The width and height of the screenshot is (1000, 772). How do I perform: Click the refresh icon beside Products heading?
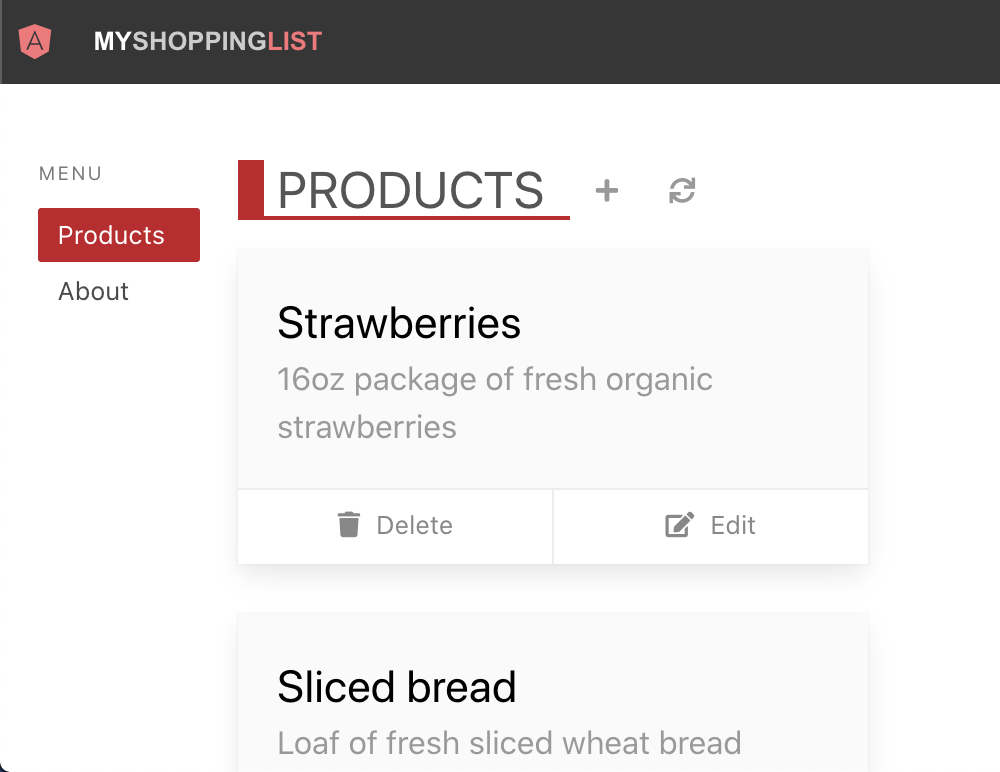pos(681,190)
